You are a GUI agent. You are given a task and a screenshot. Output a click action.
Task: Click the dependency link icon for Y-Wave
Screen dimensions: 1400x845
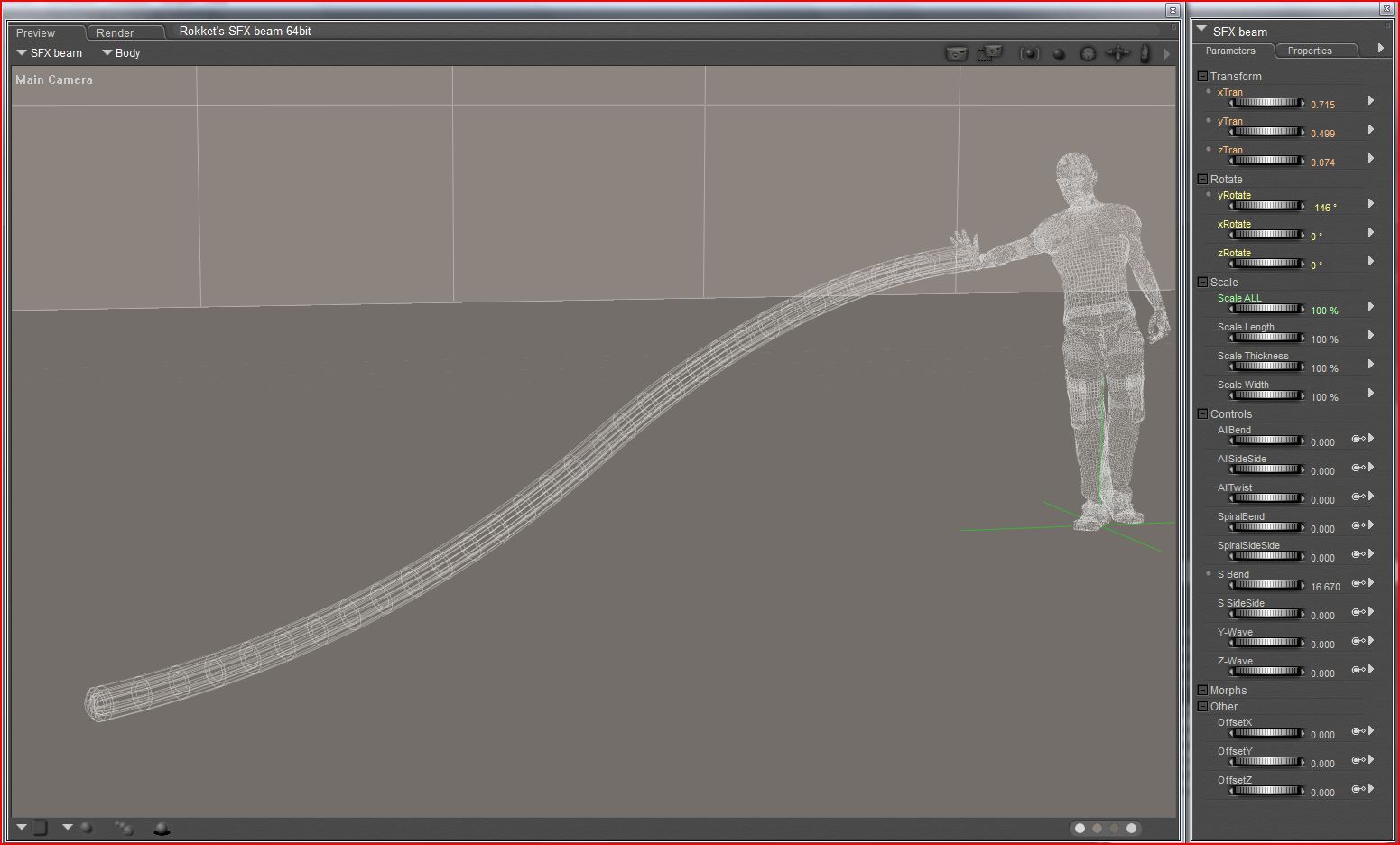coord(1358,641)
